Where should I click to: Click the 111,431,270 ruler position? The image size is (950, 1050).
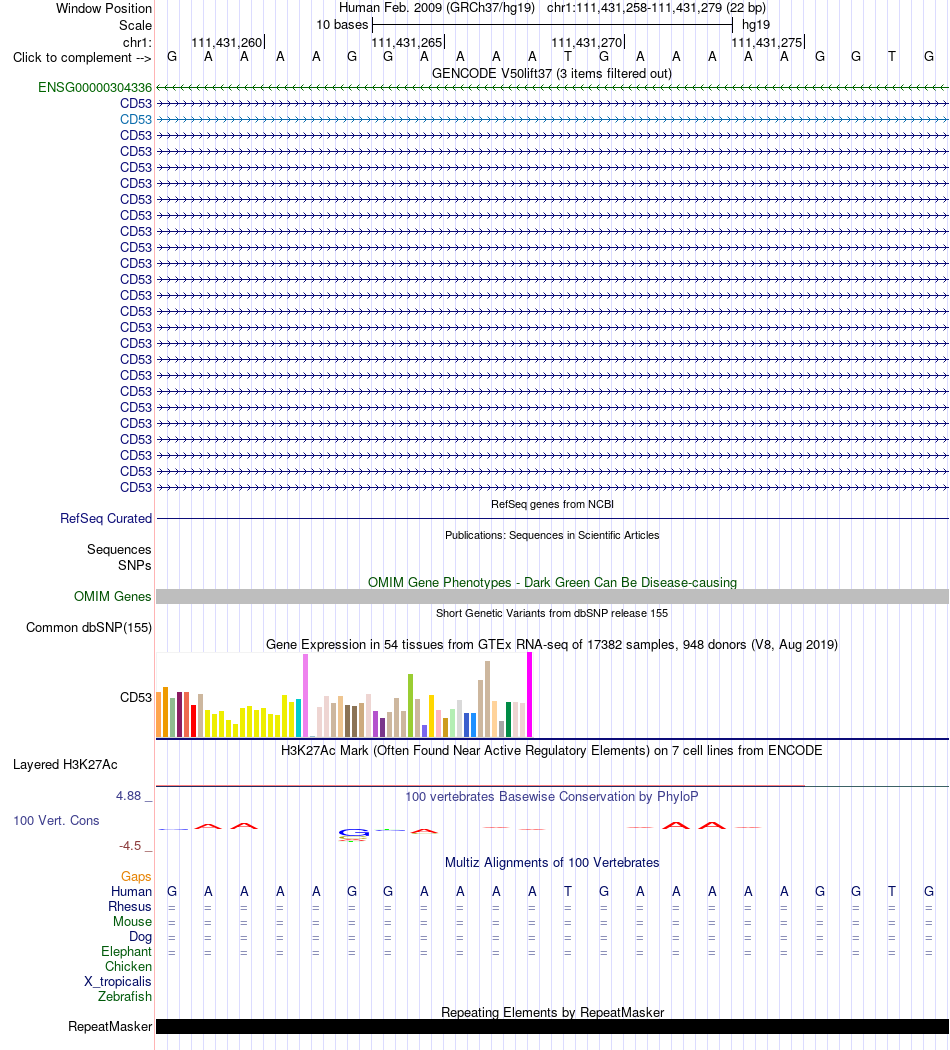(586, 43)
